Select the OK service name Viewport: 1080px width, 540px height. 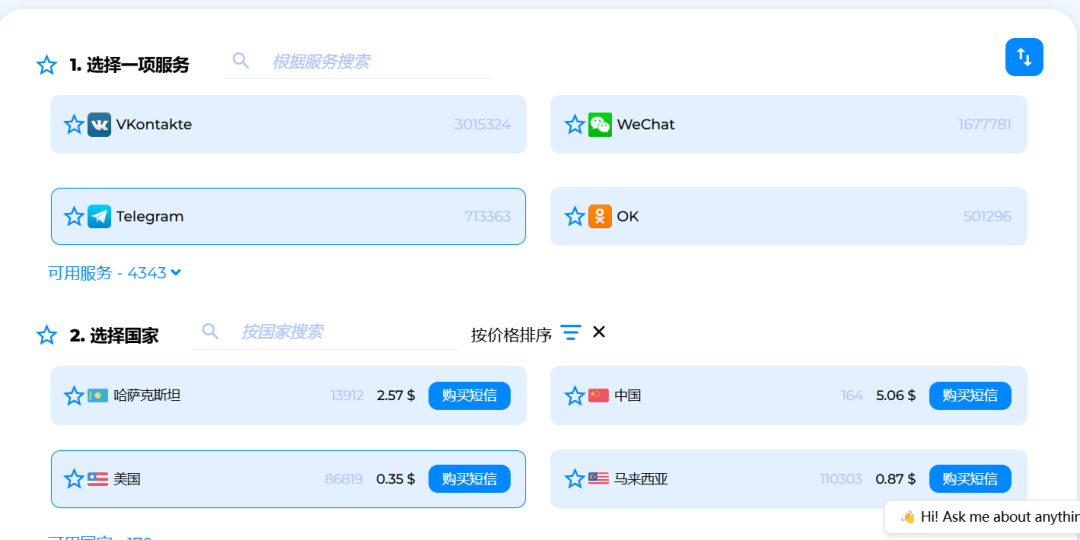point(627,216)
